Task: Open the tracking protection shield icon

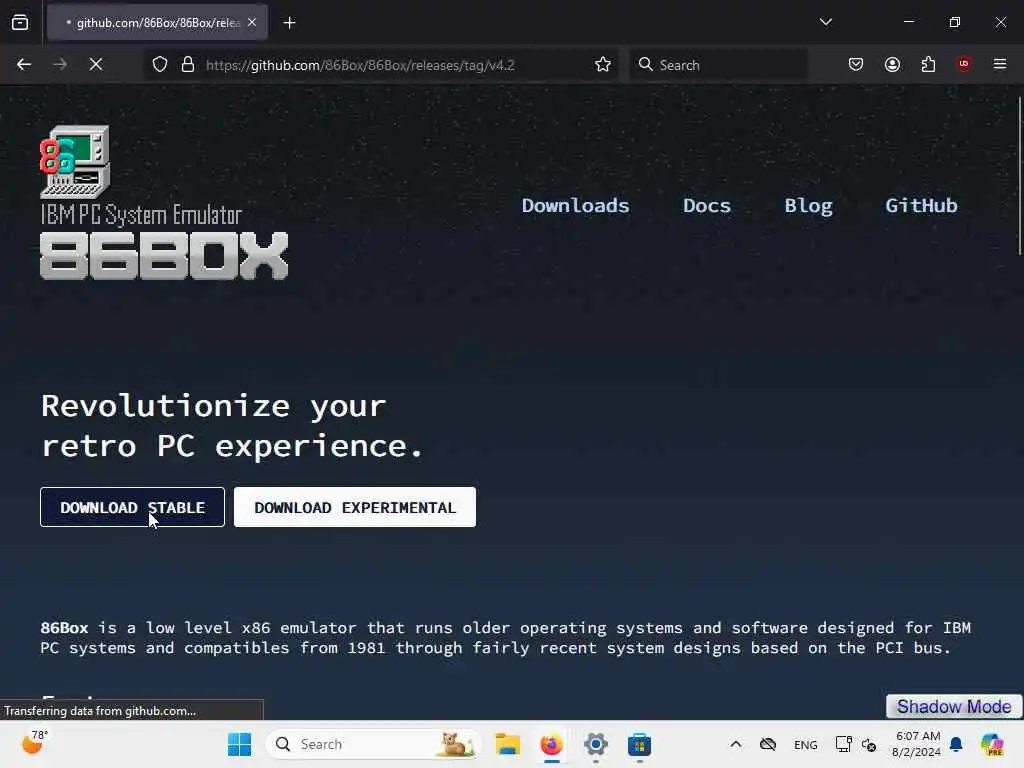Action: pyautogui.click(x=160, y=64)
